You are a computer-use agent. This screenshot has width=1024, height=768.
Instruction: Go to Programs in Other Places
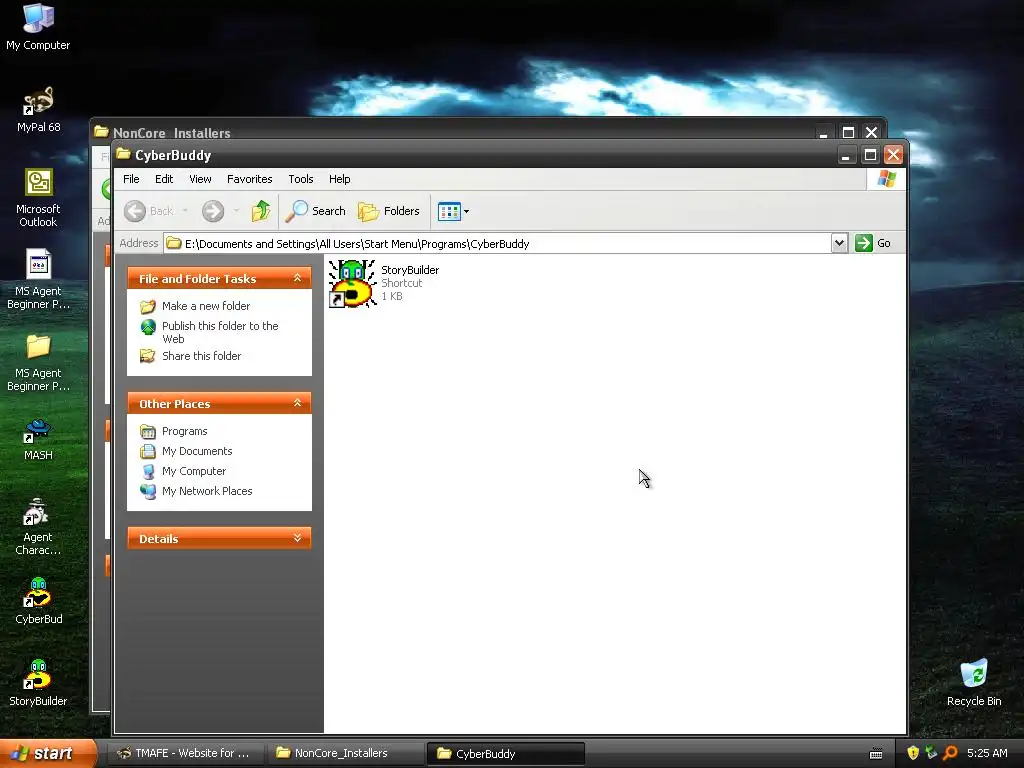[x=184, y=432]
